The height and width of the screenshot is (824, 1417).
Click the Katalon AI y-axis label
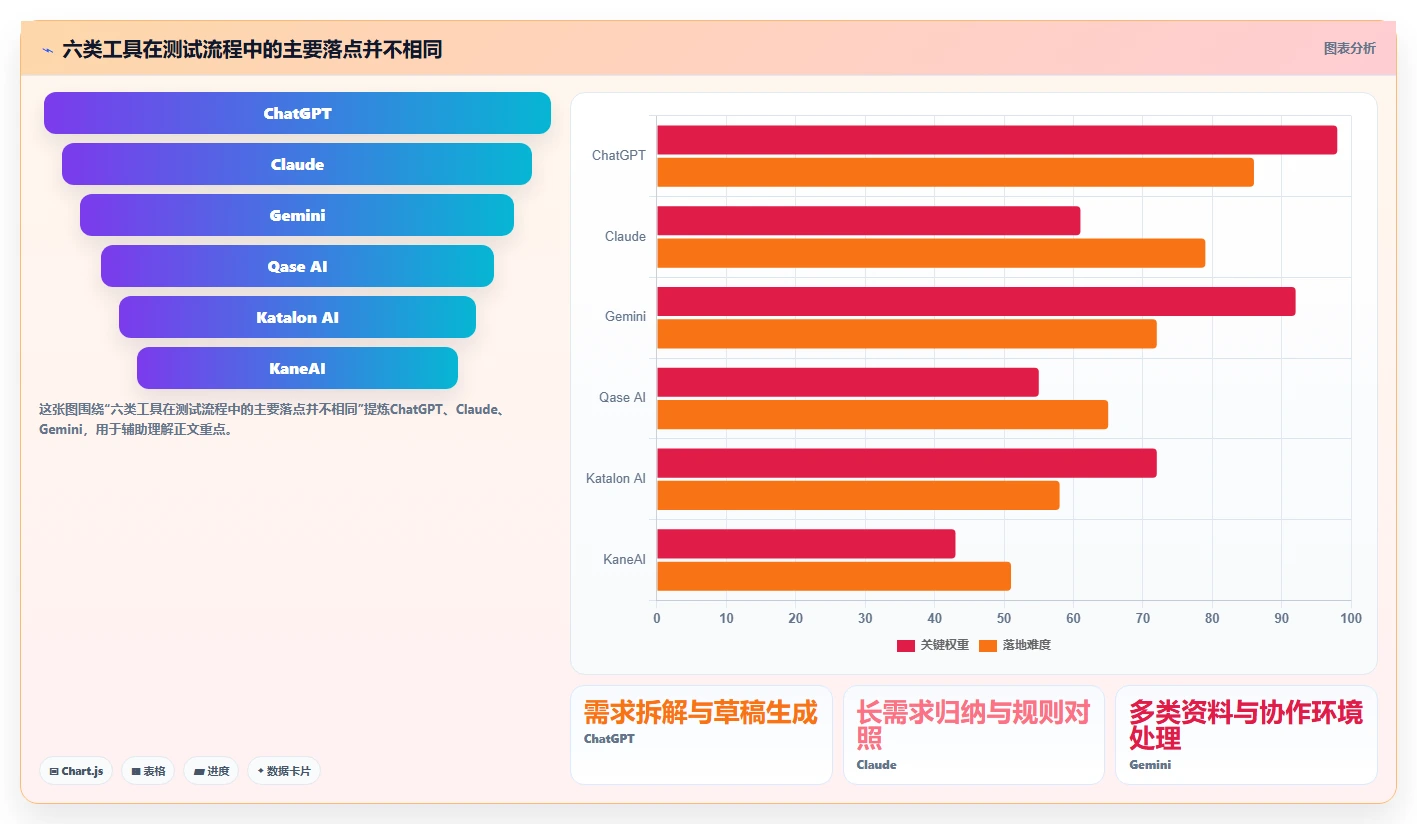616,479
